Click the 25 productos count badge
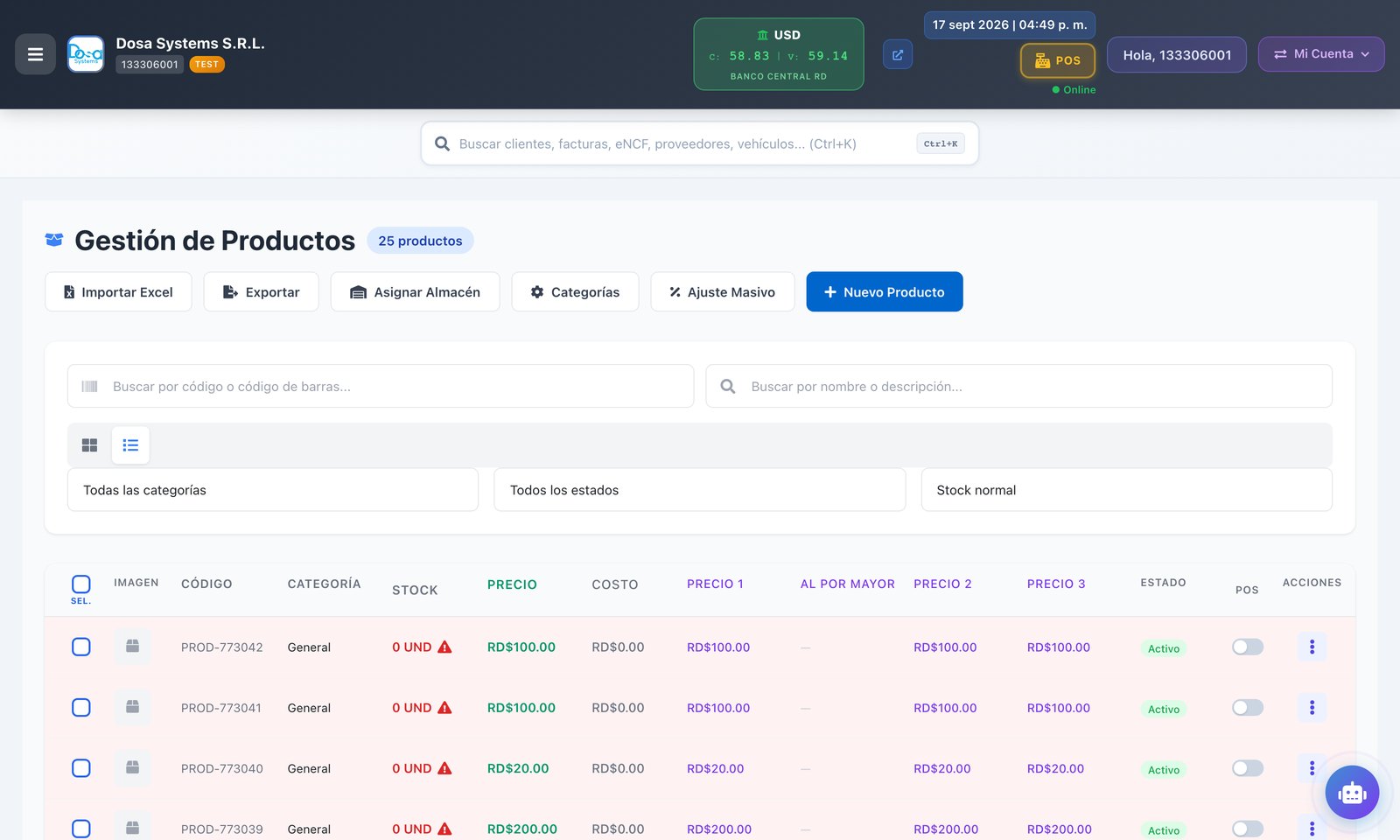1400x840 pixels. pos(420,241)
